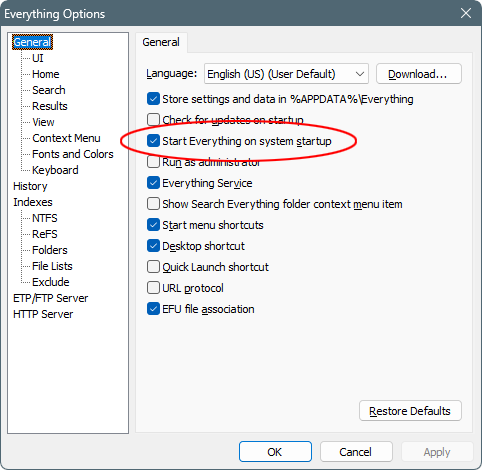
Task: Go to HTTP Server settings
Action: pos(43,314)
